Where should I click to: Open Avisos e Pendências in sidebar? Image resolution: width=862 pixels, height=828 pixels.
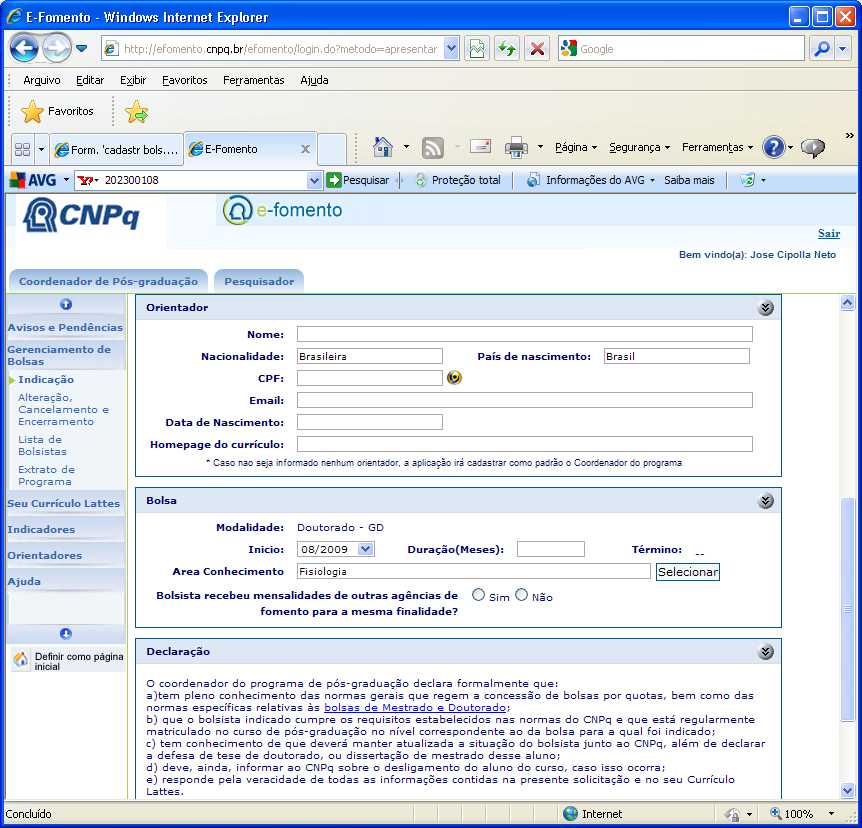[x=65, y=327]
